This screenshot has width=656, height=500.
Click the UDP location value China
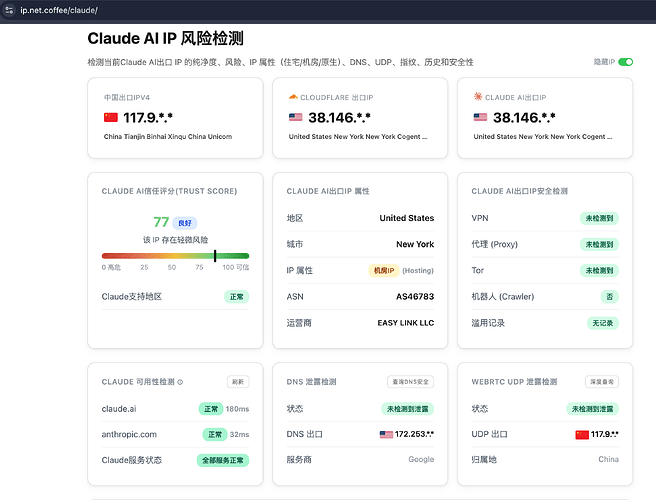[608, 459]
